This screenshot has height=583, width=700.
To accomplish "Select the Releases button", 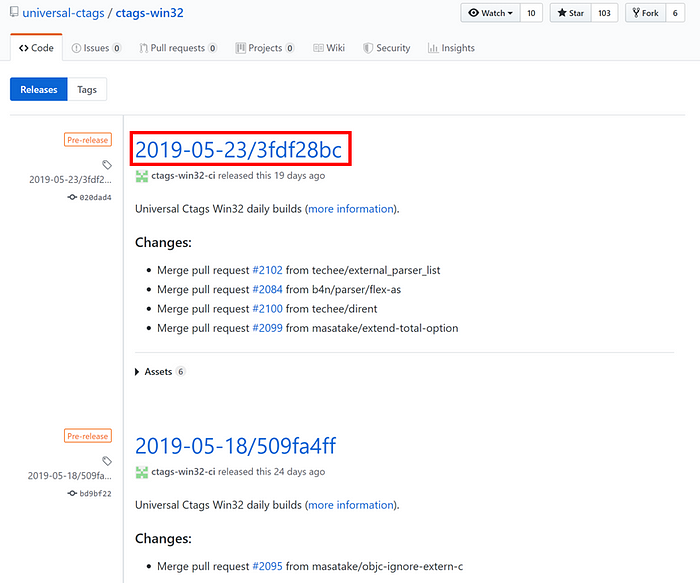I will (39, 89).
